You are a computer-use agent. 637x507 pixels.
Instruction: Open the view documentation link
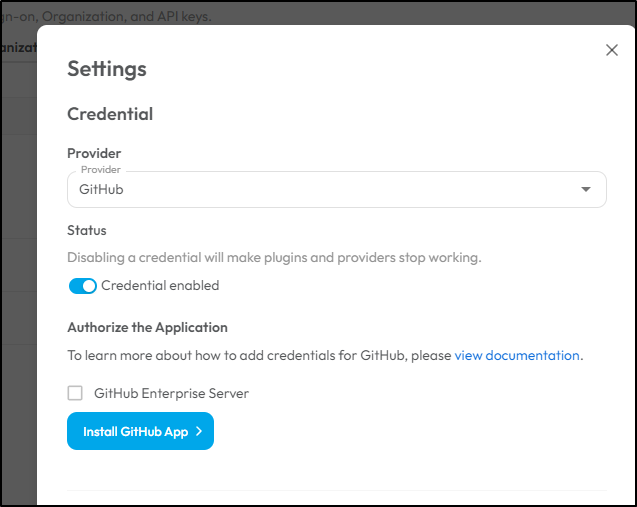pos(517,355)
